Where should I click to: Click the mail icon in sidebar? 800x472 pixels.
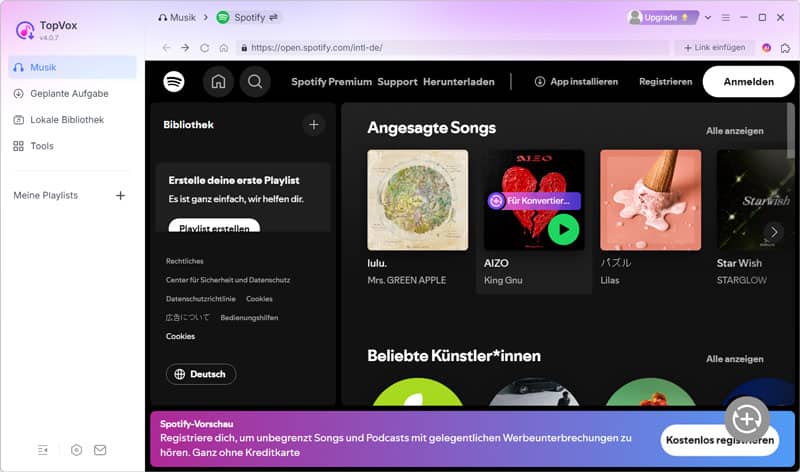tap(100, 450)
